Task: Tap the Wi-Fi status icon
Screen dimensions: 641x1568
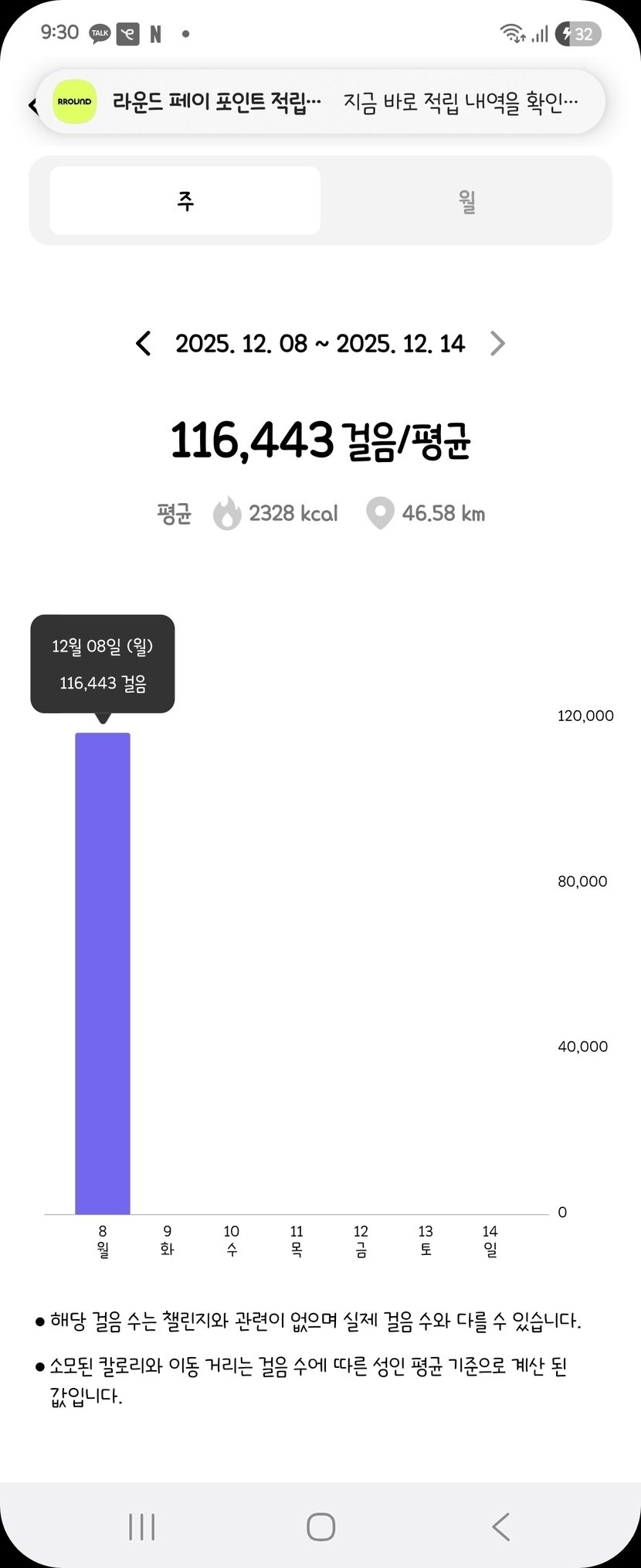Action: click(511, 33)
